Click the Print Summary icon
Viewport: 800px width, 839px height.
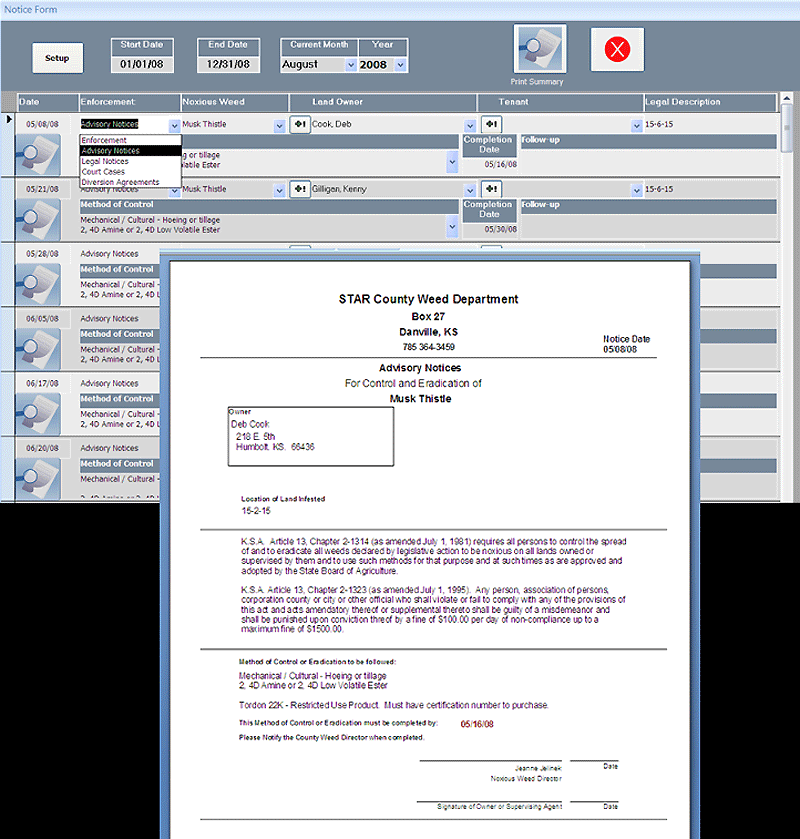pos(539,49)
